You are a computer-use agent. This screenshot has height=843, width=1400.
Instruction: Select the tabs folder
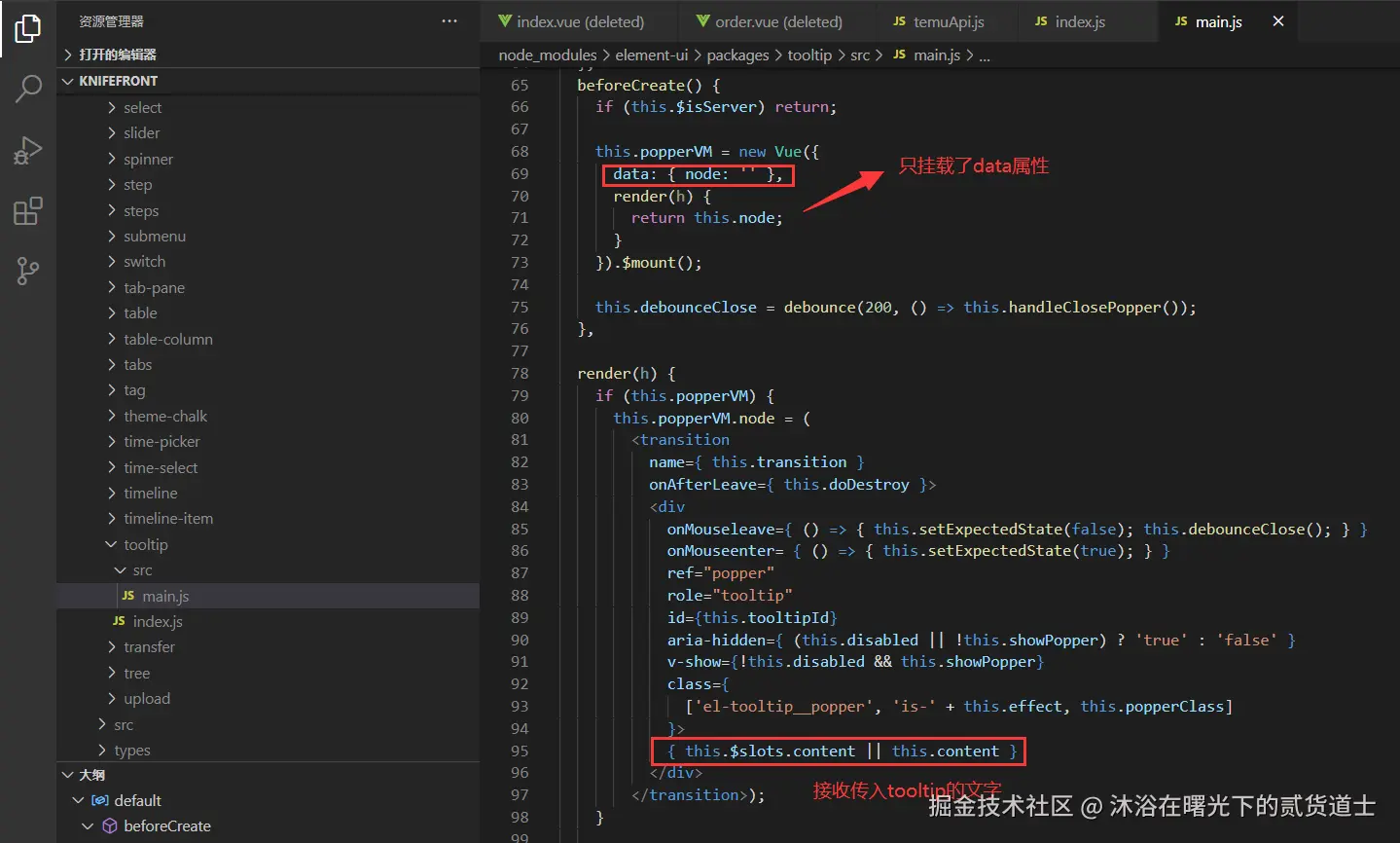tap(268, 364)
